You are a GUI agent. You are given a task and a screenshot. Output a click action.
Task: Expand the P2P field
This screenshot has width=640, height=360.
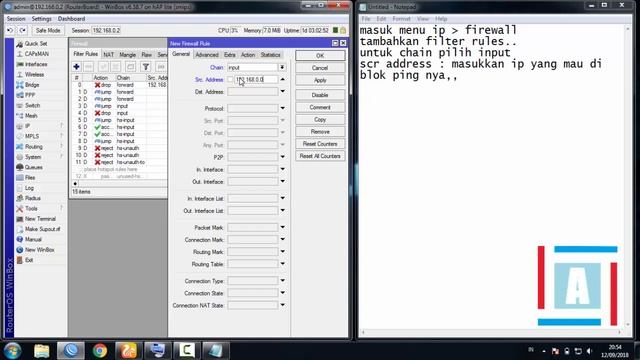[282, 157]
